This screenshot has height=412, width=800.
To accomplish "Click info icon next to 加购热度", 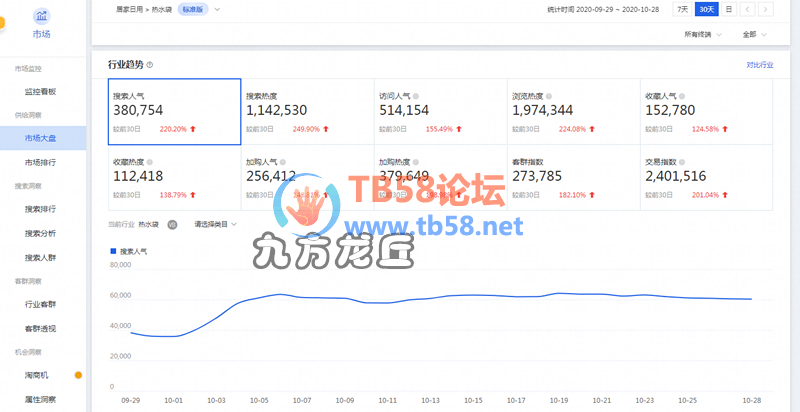I will tap(416, 162).
